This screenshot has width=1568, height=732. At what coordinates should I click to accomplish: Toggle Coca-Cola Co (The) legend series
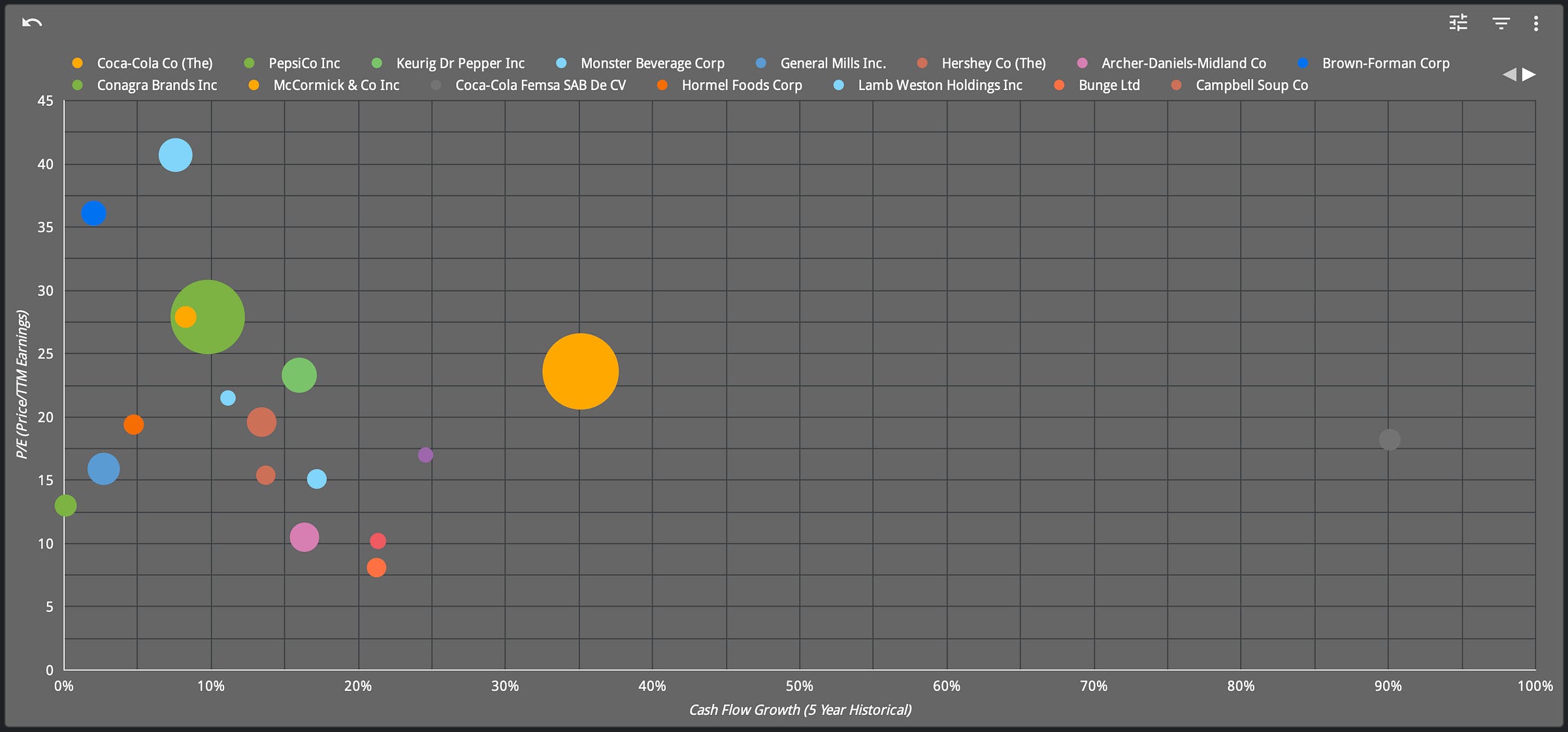[x=154, y=63]
